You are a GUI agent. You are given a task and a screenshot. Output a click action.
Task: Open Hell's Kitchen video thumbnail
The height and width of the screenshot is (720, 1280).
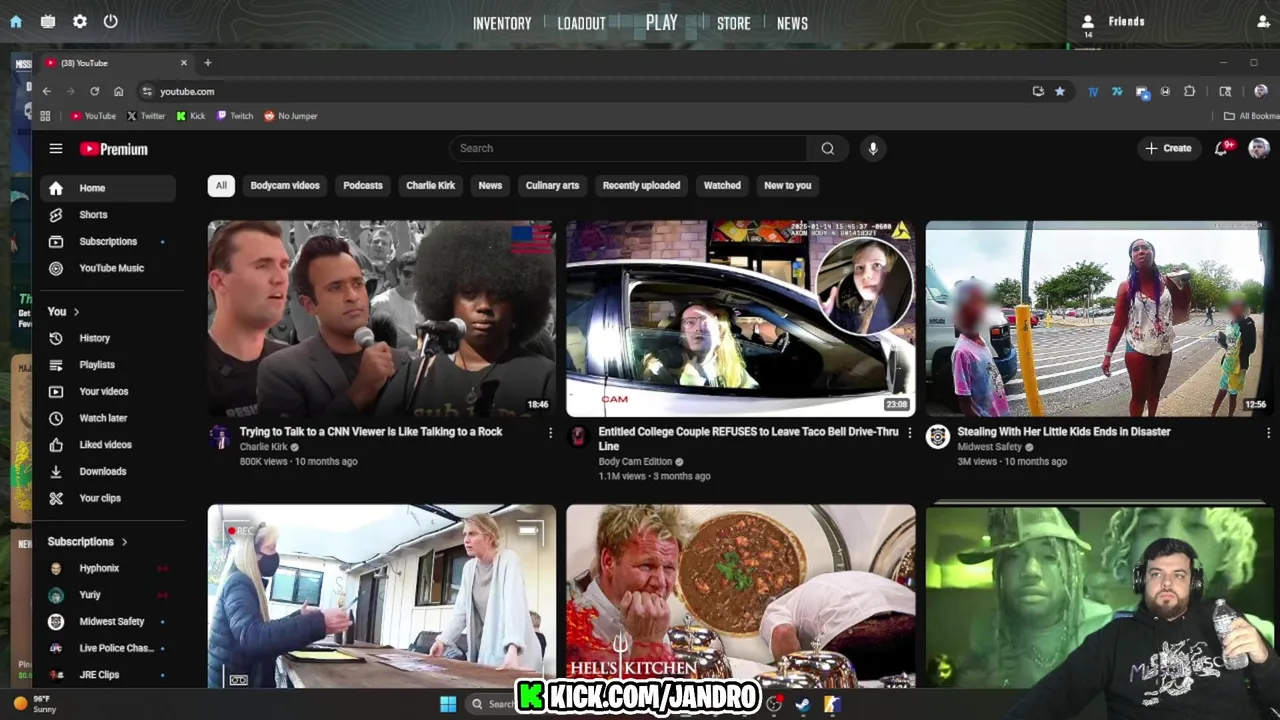740,596
